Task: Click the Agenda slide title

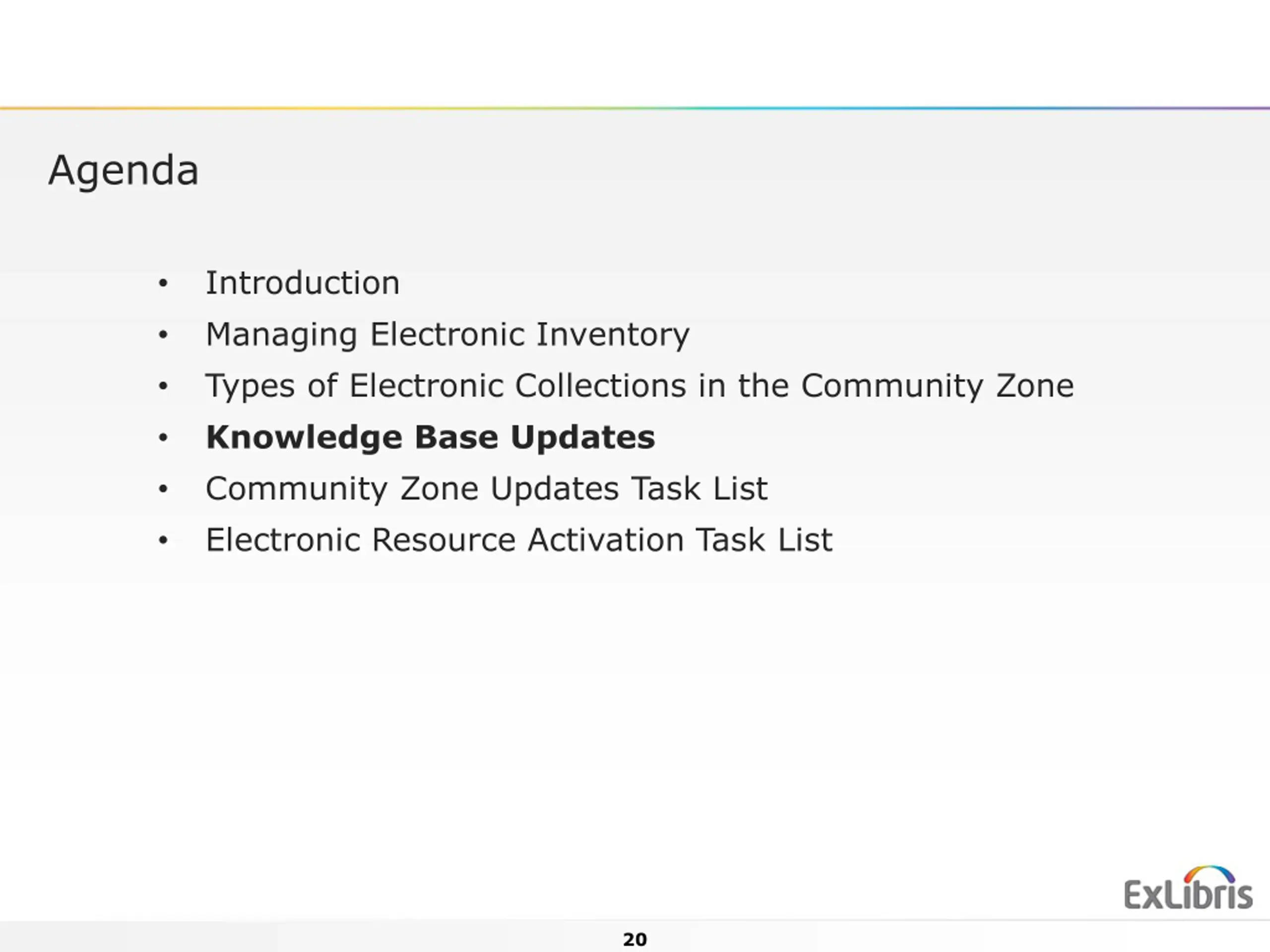Action: pyautogui.click(x=124, y=171)
